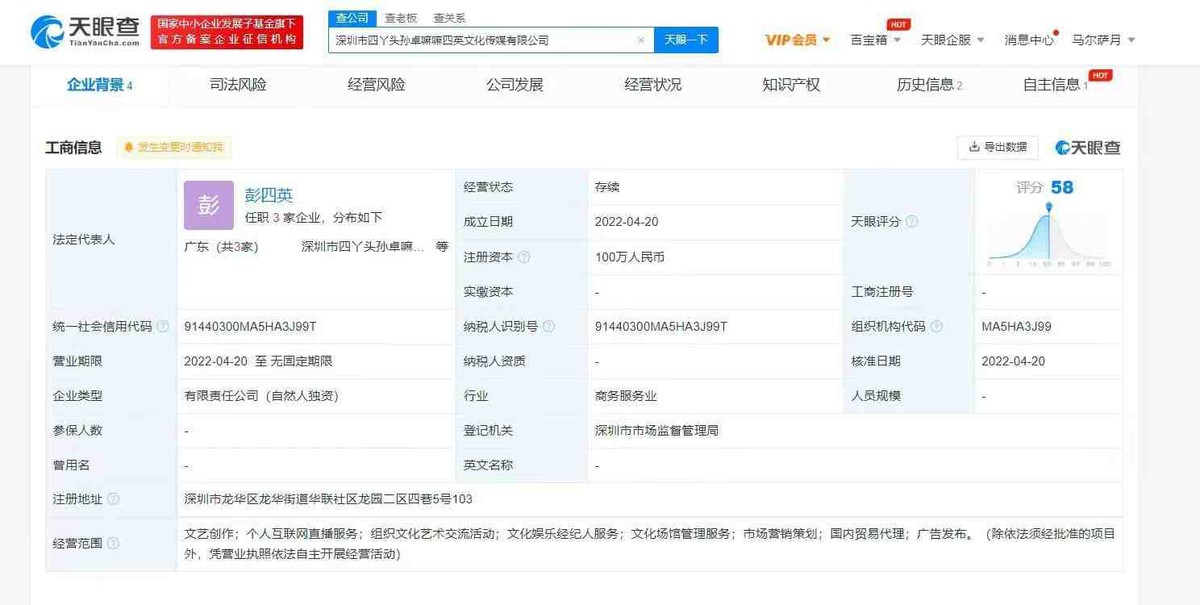Open the VIP会员 dropdown
1200x605 pixels.
(x=793, y=38)
